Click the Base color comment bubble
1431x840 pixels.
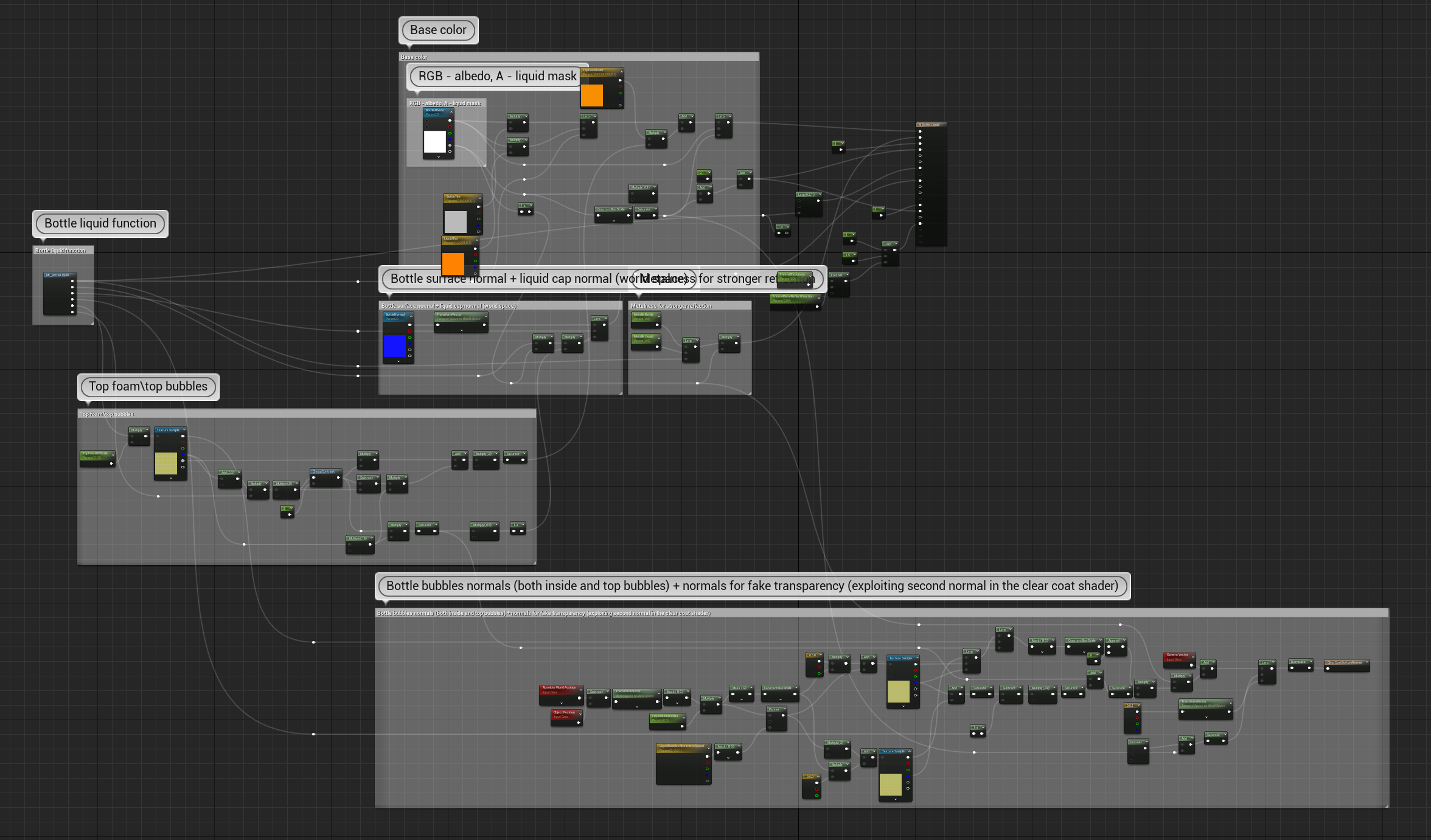tap(438, 30)
